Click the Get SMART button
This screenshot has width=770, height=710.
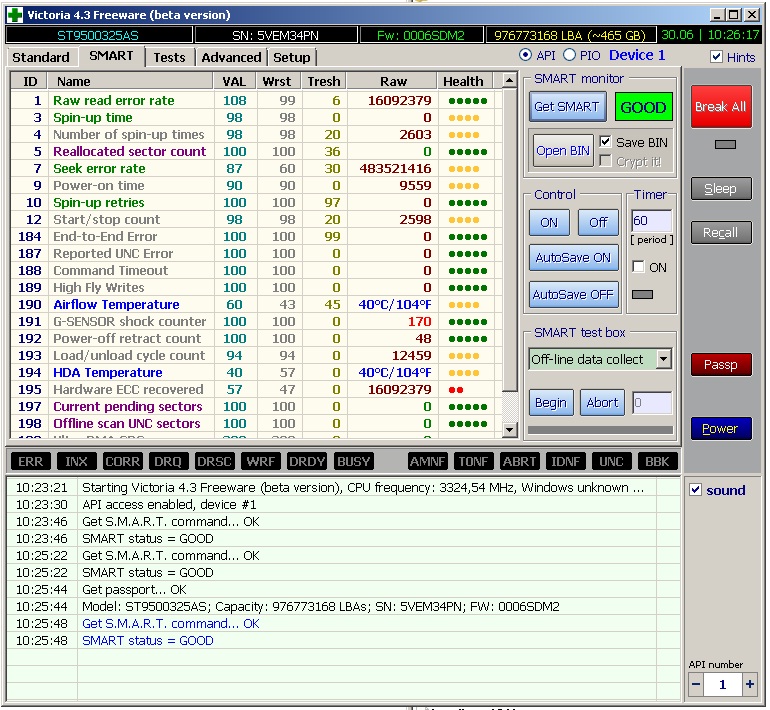click(567, 107)
